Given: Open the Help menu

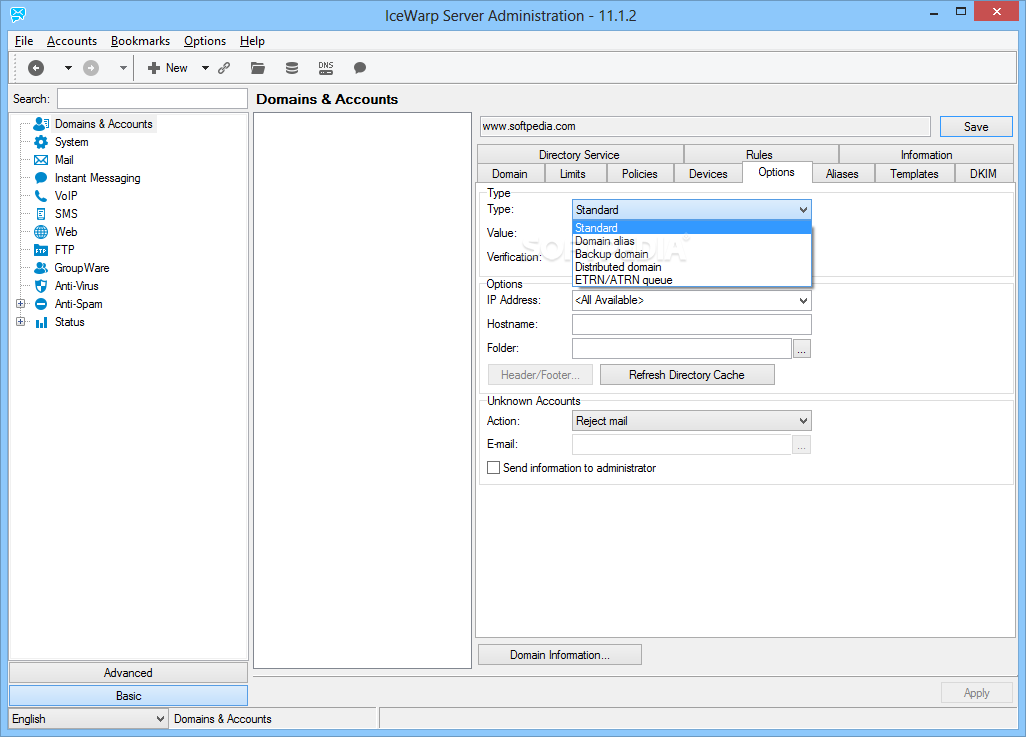Looking at the screenshot, I should click(252, 41).
